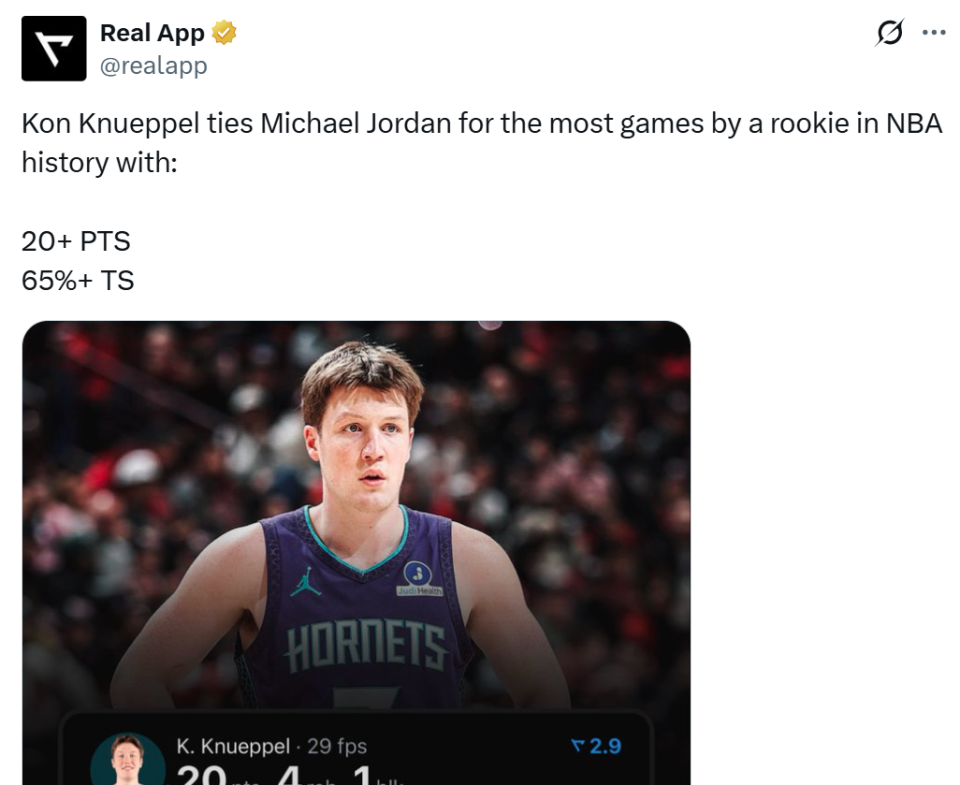This screenshot has height=785, width=960.
Task: Click the Real App display name
Action: point(152,33)
